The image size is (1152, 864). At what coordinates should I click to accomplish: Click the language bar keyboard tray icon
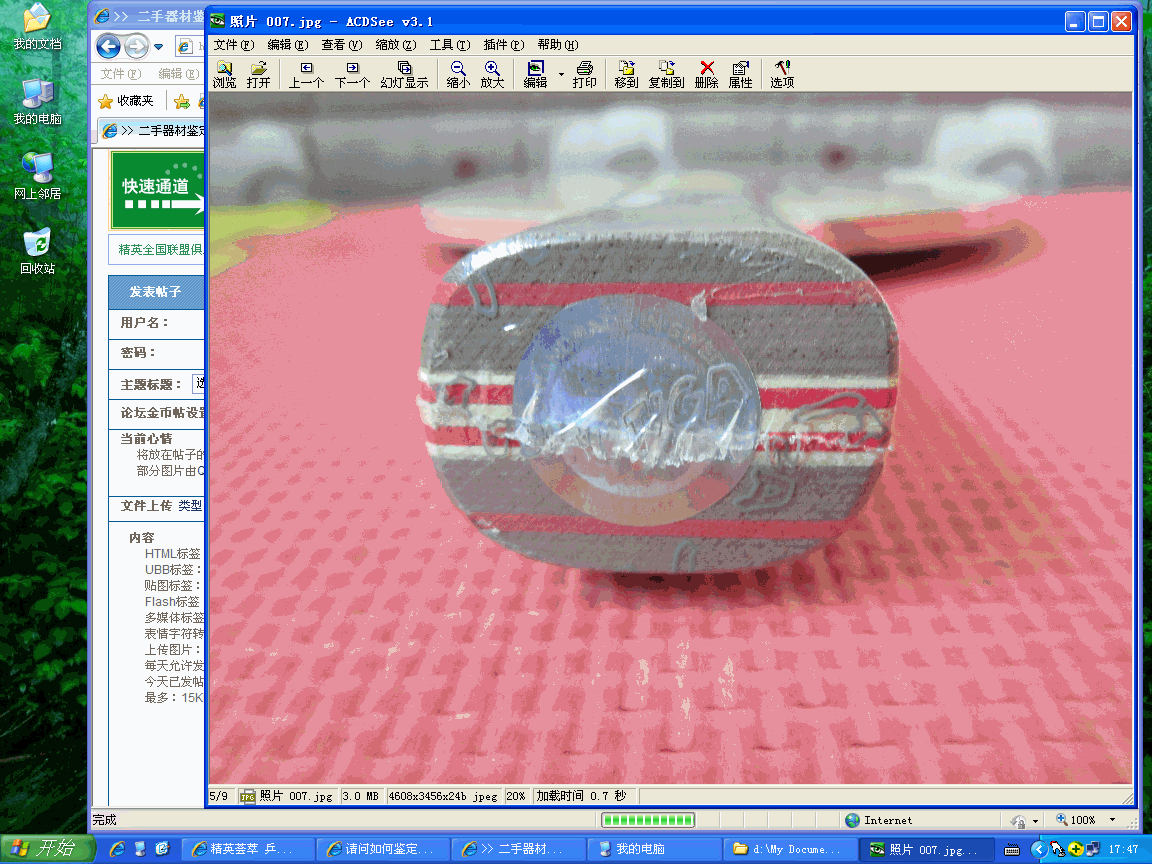click(1012, 850)
